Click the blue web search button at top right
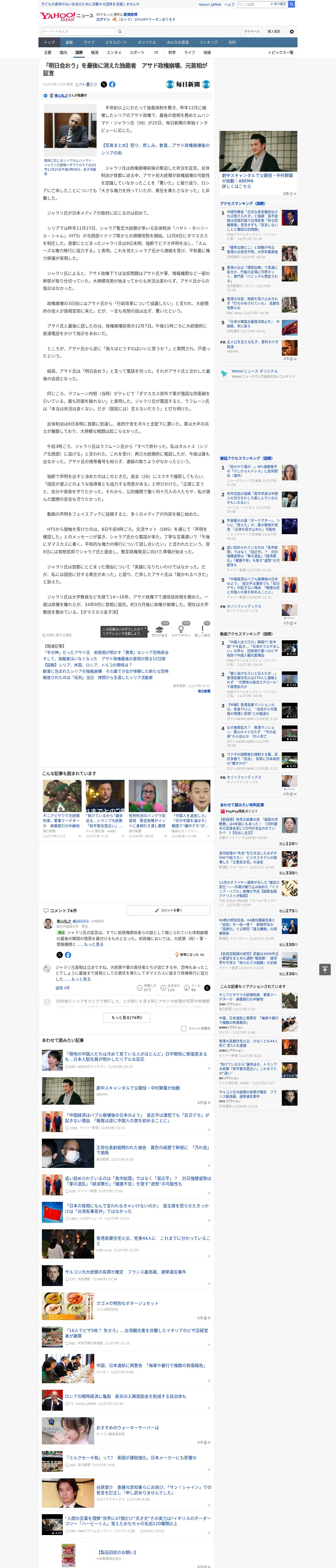 [x=292, y=4]
